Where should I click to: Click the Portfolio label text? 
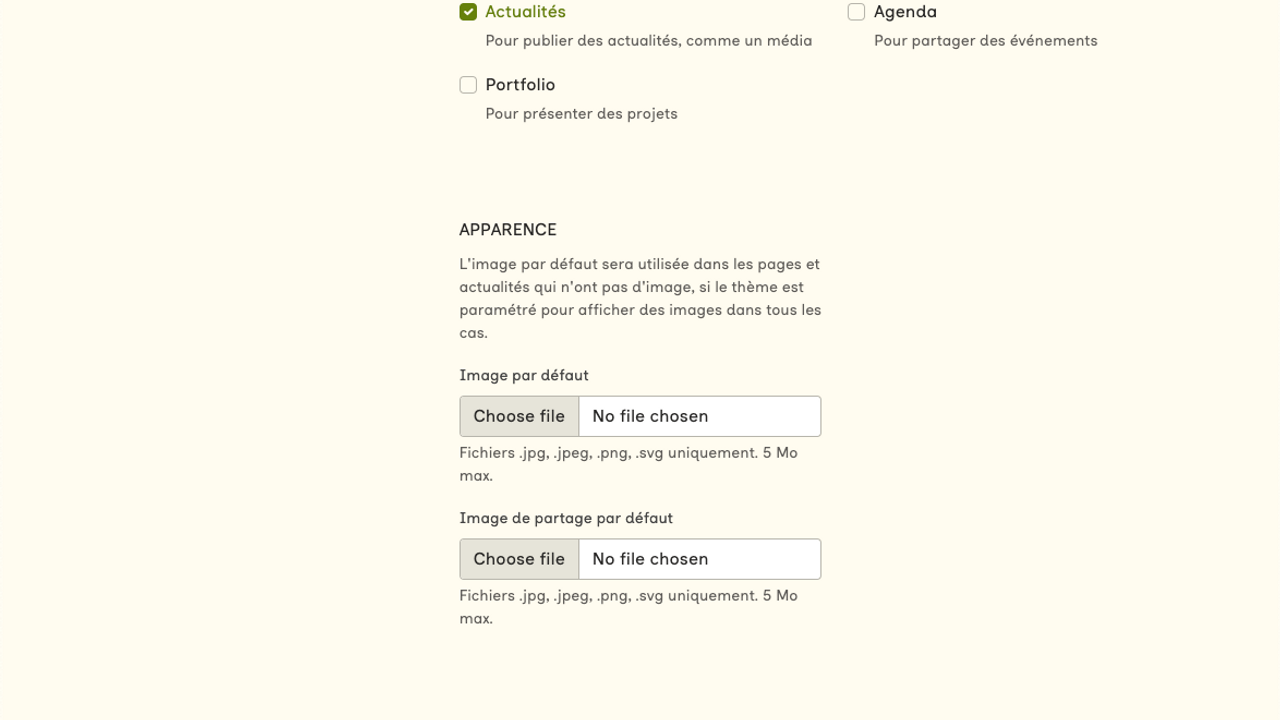(520, 85)
